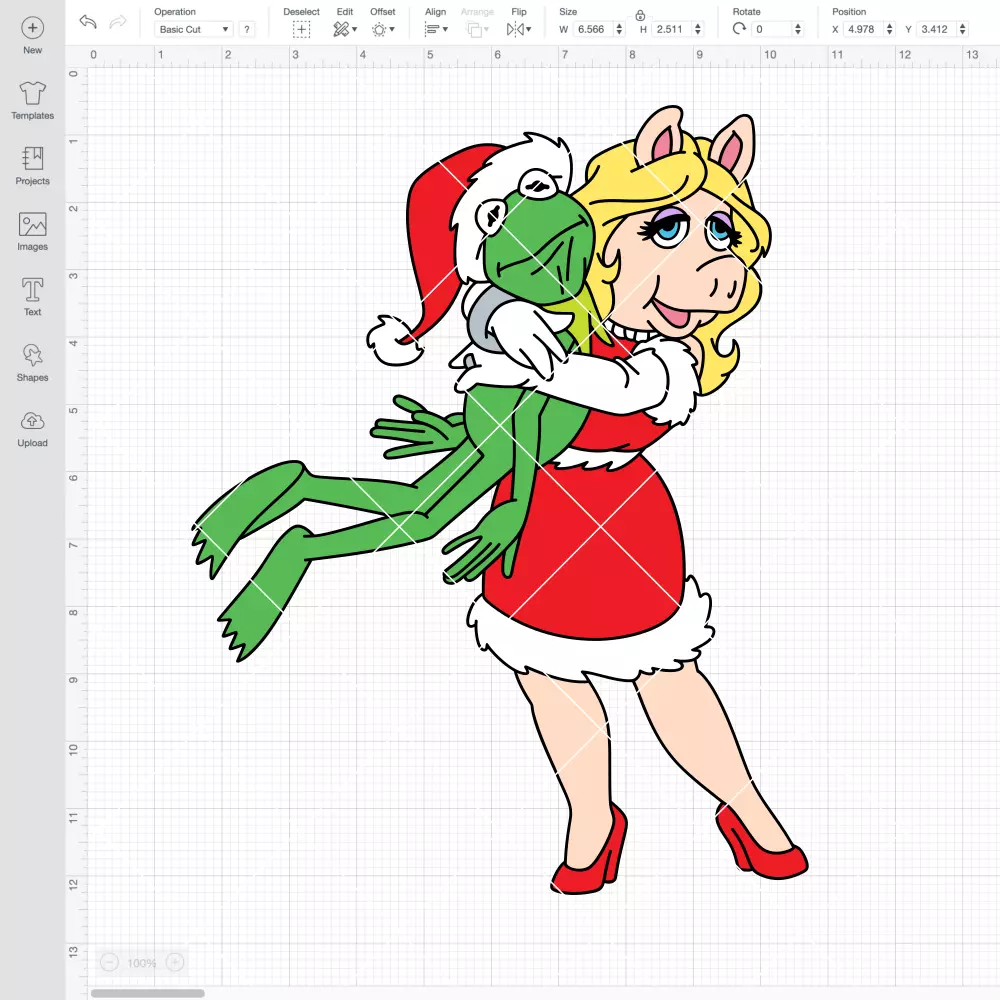Screen dimensions: 1000x1000
Task: Open the Shapes panel
Action: click(x=33, y=362)
